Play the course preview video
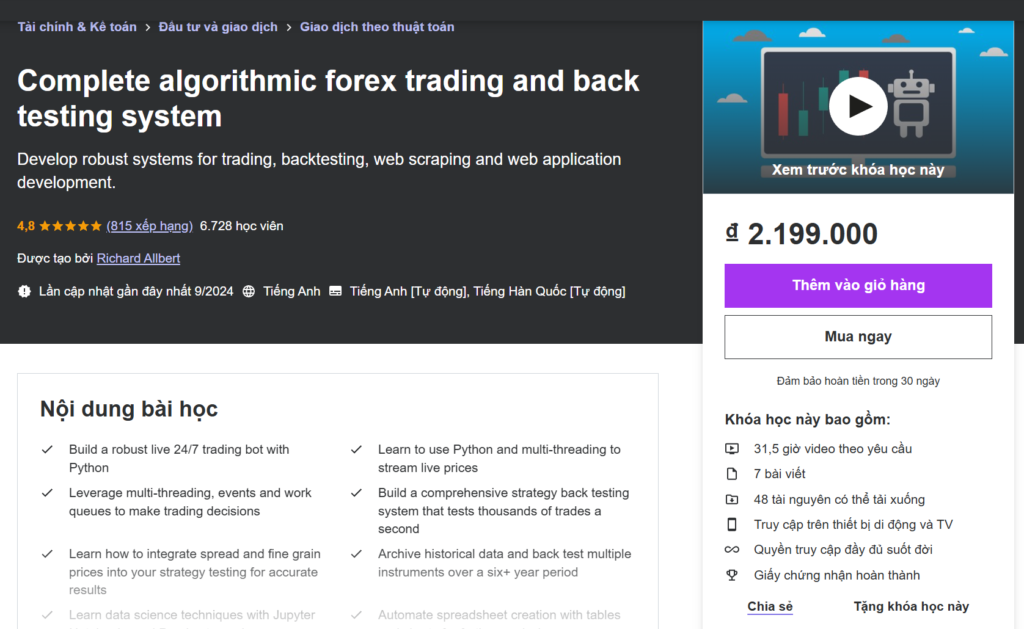The width and height of the screenshot is (1024, 629). pyautogui.click(x=858, y=106)
